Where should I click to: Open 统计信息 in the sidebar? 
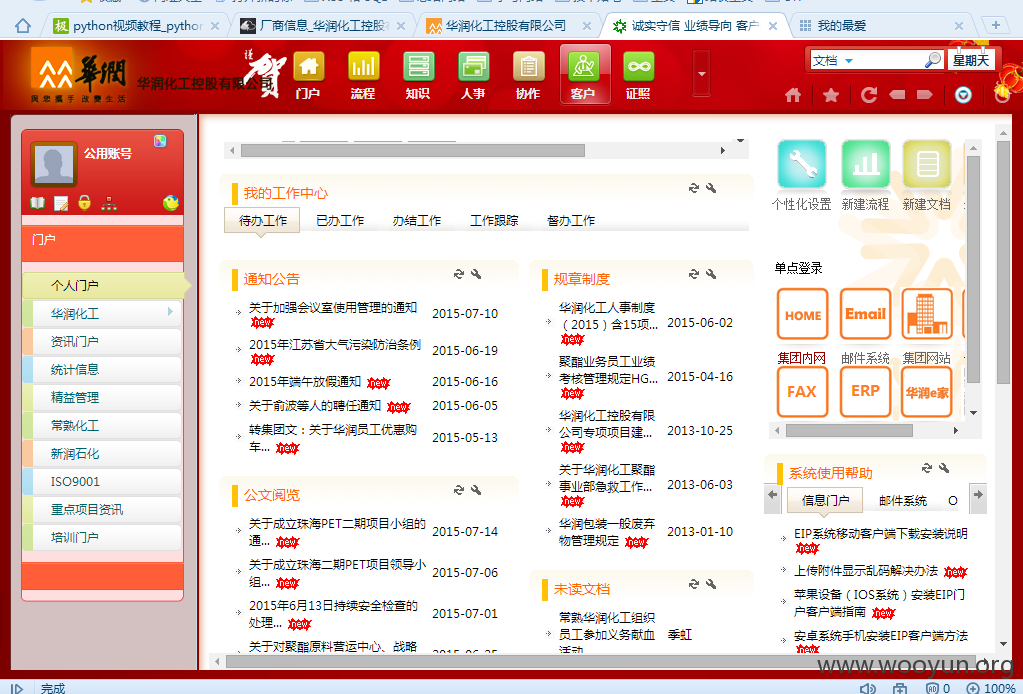click(102, 370)
